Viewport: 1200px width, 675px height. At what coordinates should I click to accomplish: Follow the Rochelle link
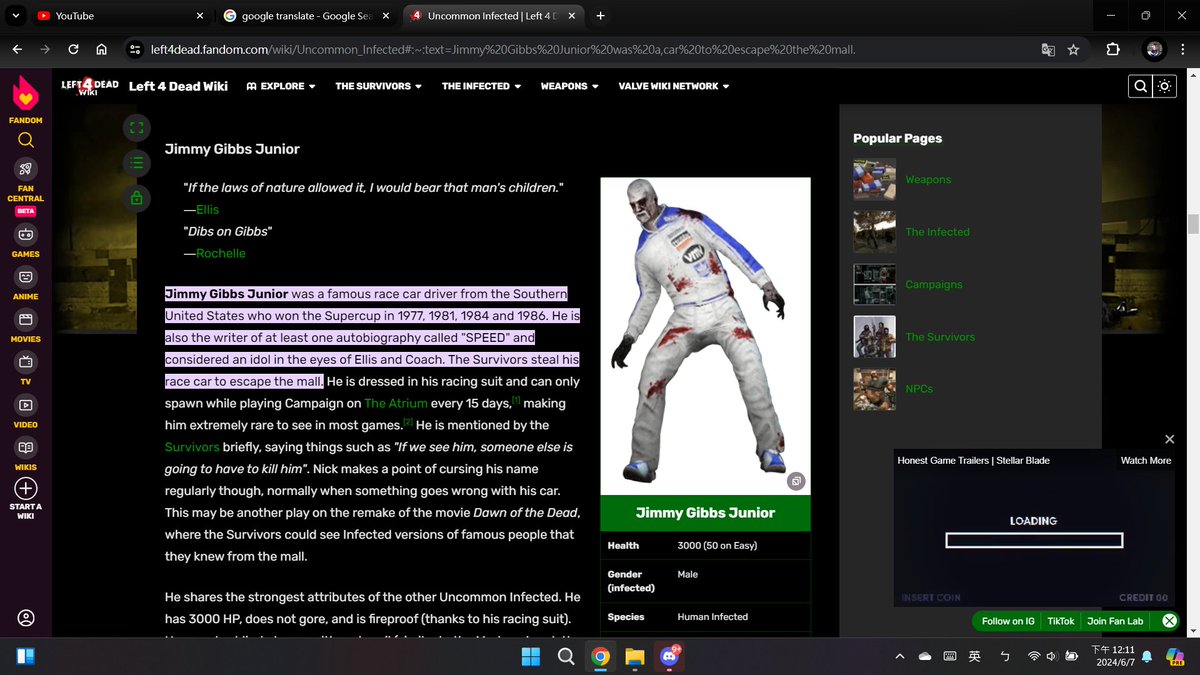tap(221, 253)
